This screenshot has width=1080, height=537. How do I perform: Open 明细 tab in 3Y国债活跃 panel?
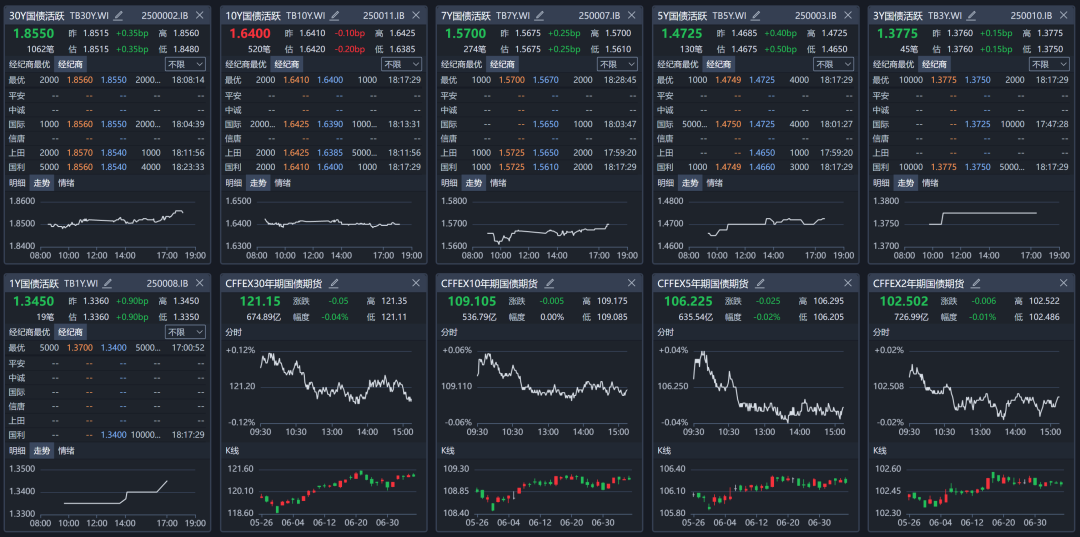point(882,183)
